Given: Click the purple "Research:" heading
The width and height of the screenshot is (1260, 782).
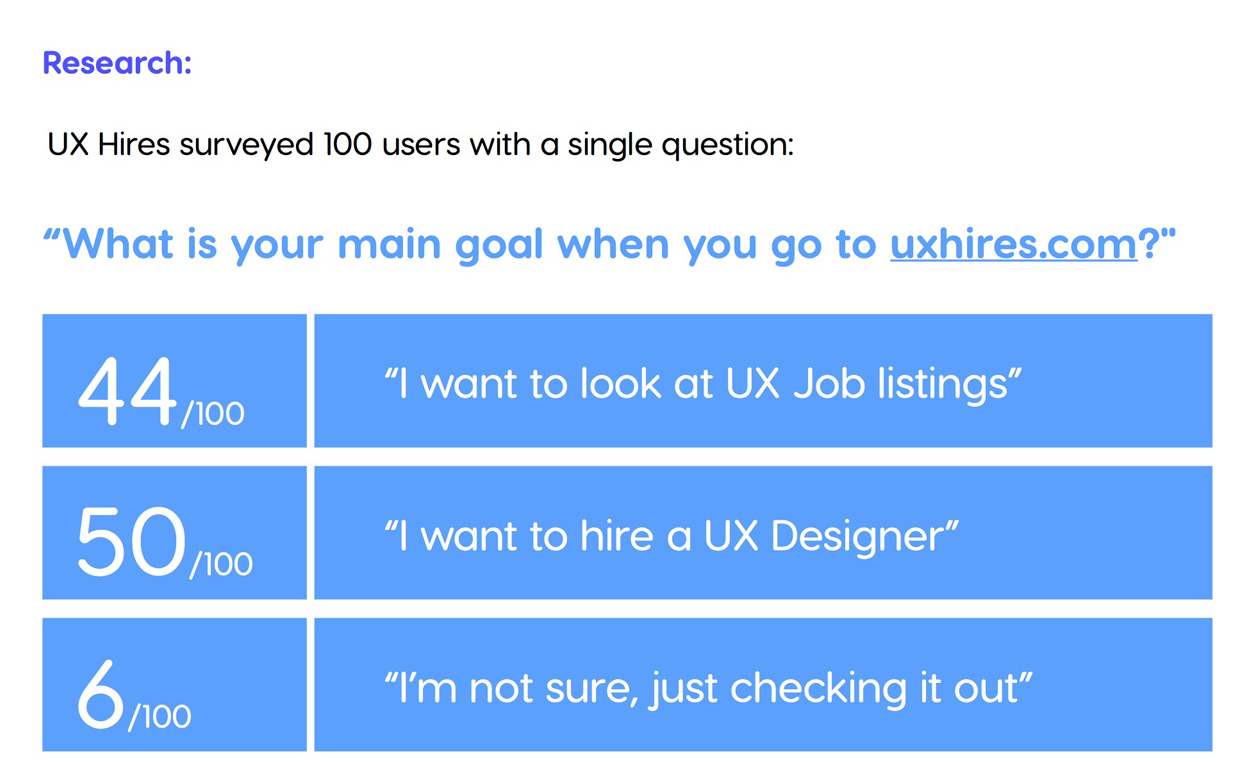Looking at the screenshot, I should pos(117,63).
